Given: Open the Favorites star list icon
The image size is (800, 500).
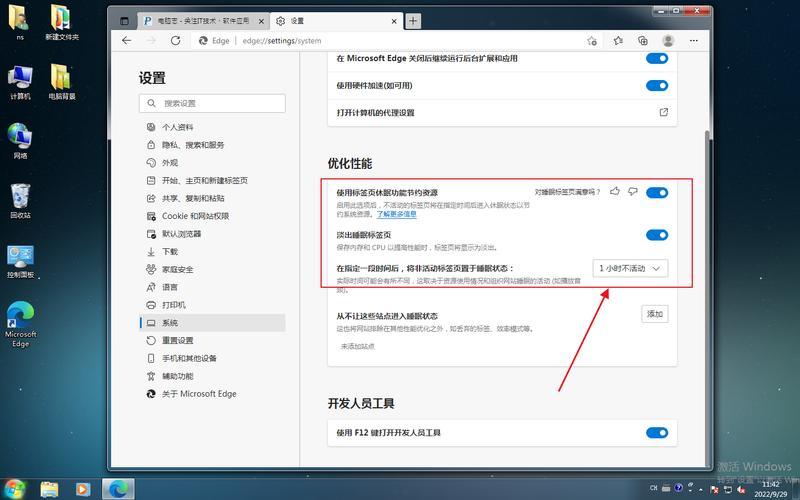Looking at the screenshot, I should 618,41.
